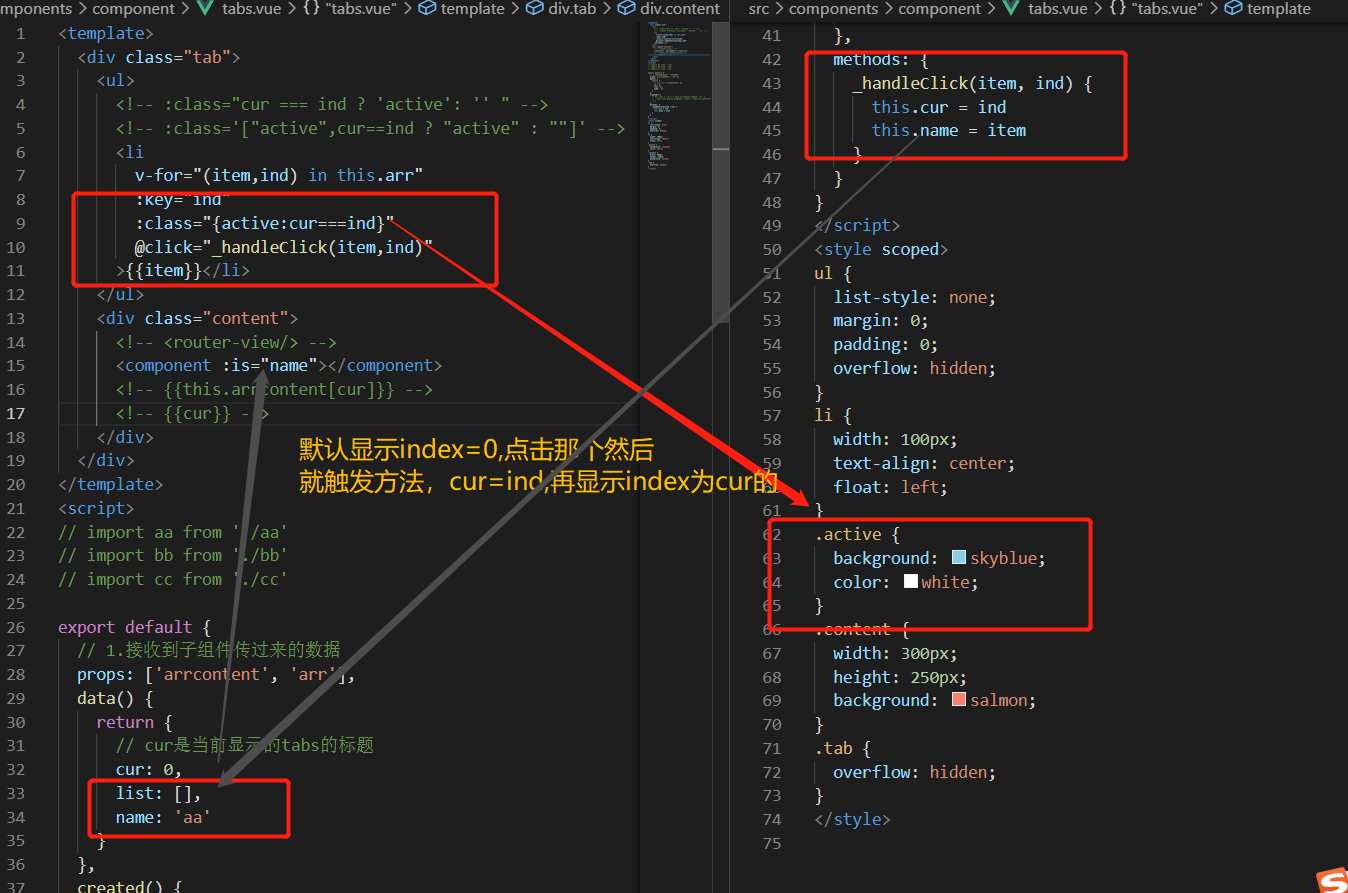Click the 'float: left;' line
The width and height of the screenshot is (1348, 893).
(890, 487)
